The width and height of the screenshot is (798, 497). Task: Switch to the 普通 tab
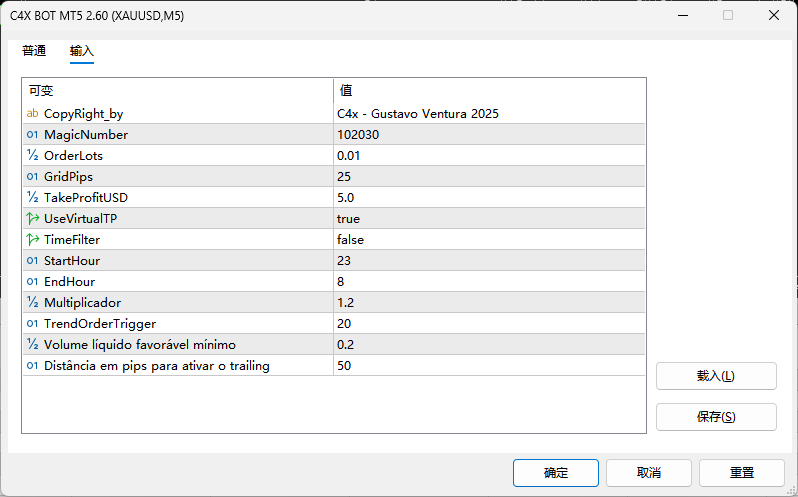point(34,51)
